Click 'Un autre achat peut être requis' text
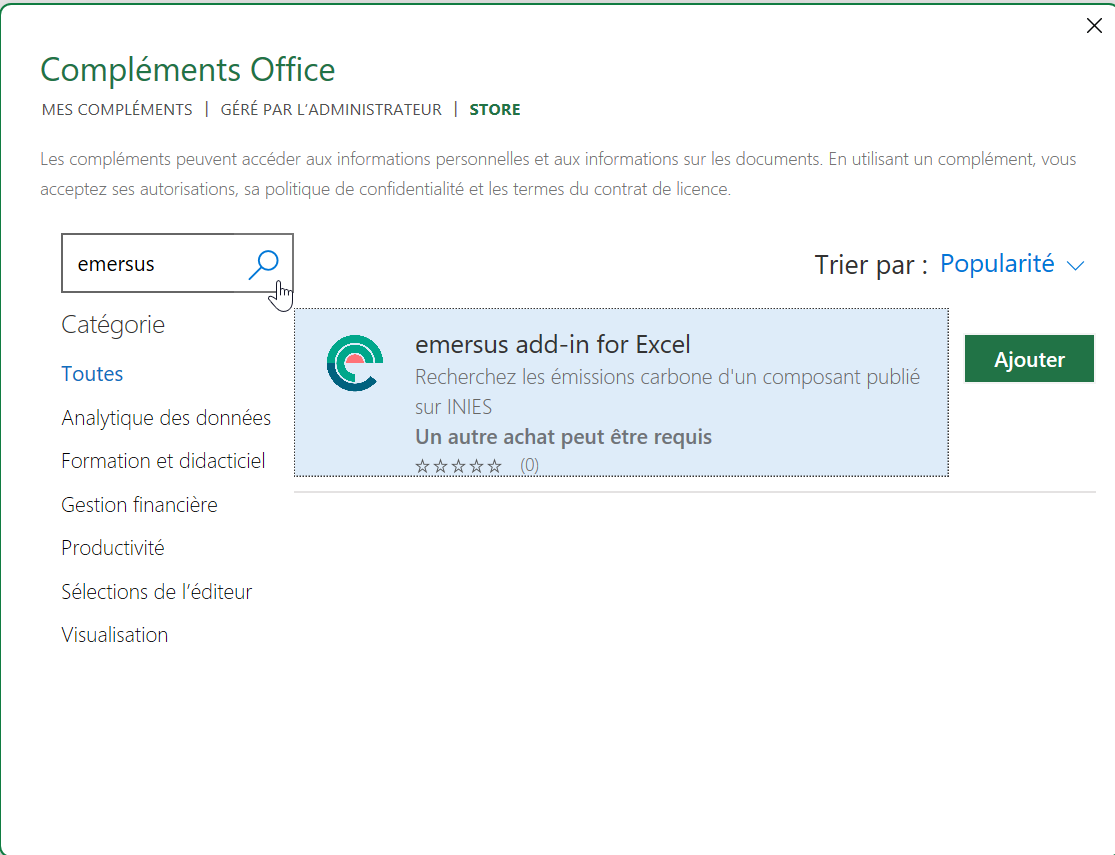Image resolution: width=1115 pixels, height=855 pixels. (563, 436)
